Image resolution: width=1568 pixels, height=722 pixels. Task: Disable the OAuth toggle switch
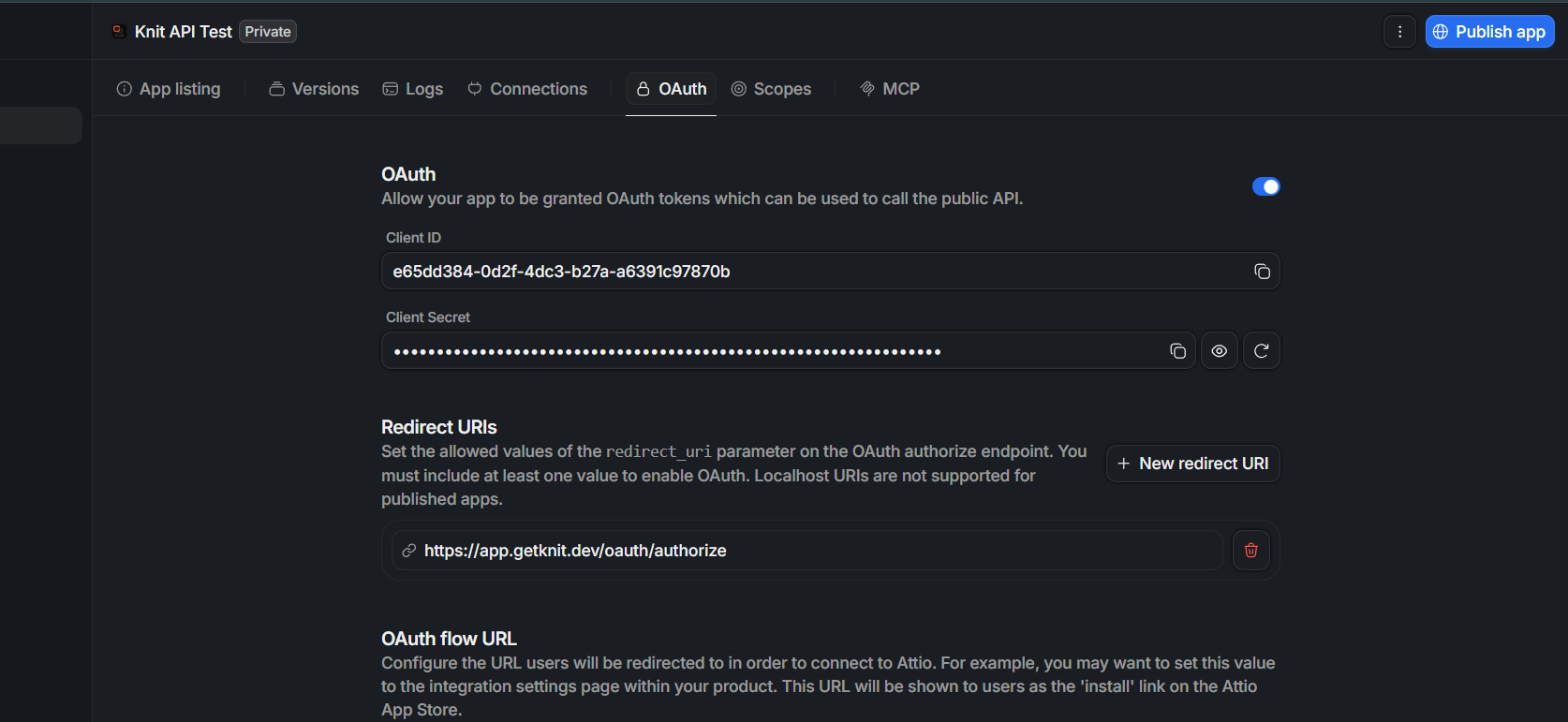pos(1266,186)
